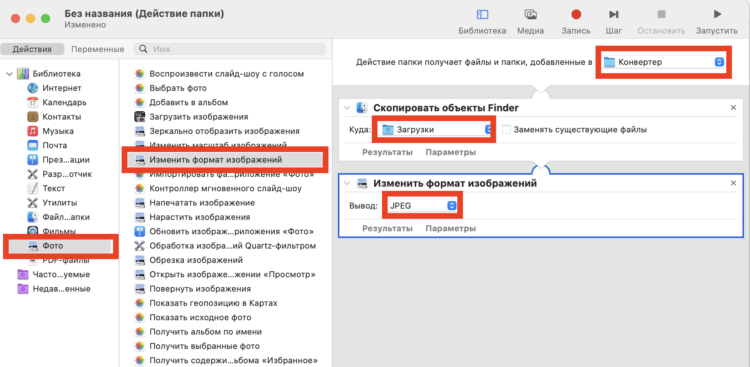The image size is (750, 367).
Task: Select action Изменить формат изображений in list
Action: [x=225, y=160]
